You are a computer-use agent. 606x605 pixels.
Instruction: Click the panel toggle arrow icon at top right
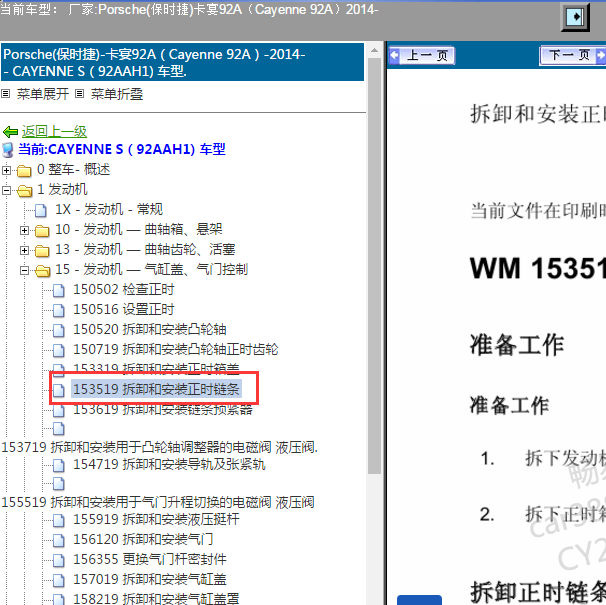coord(575,17)
